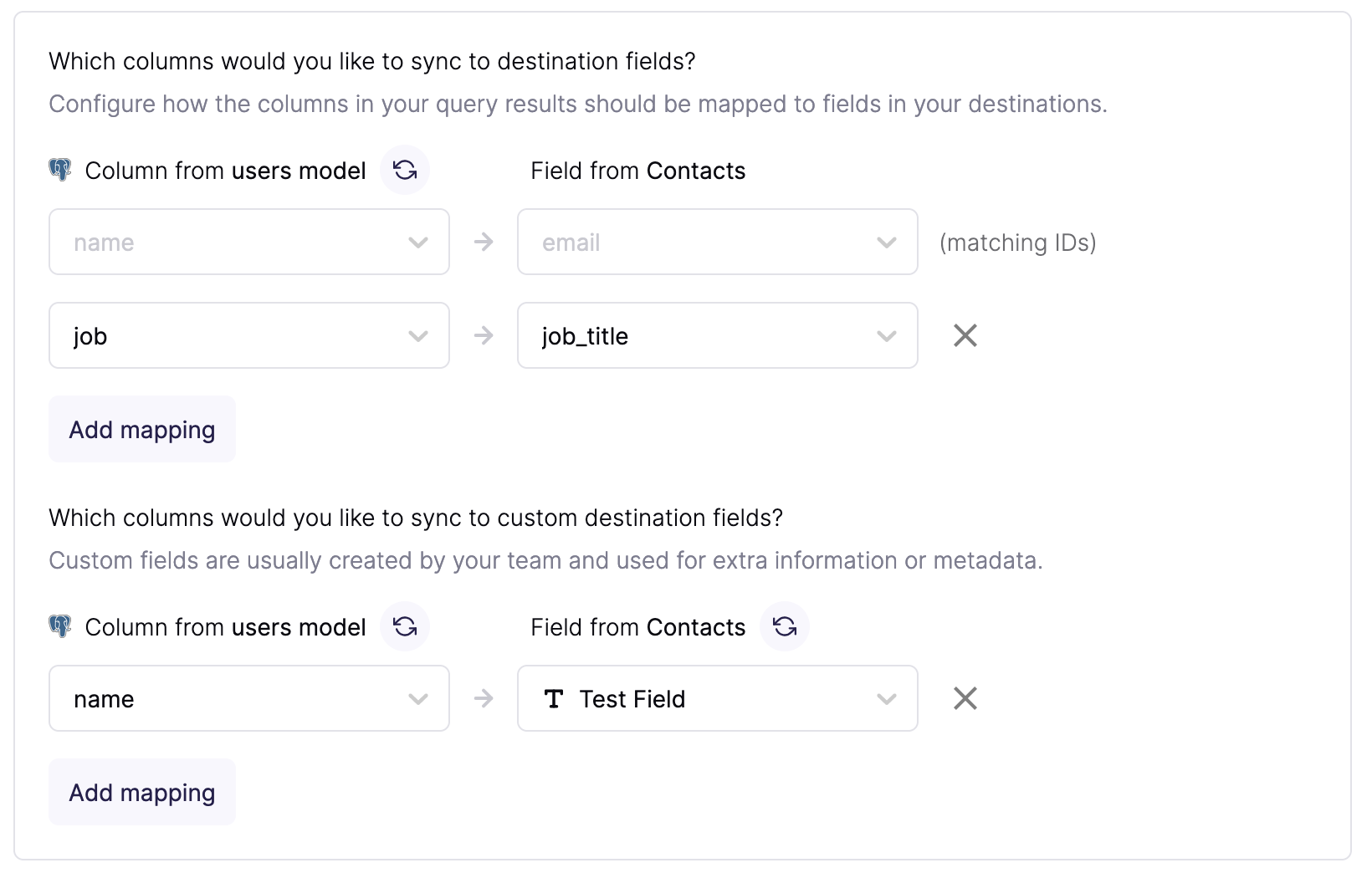The image size is (1372, 873).
Task: Open the job column dropdown
Action: tap(249, 335)
